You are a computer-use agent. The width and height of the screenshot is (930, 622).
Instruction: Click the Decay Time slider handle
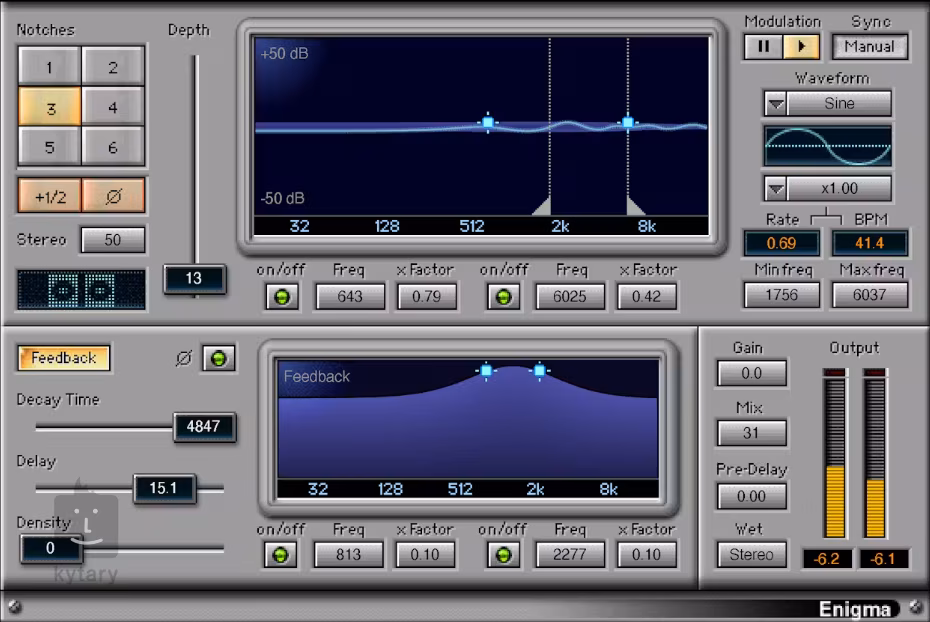(204, 427)
